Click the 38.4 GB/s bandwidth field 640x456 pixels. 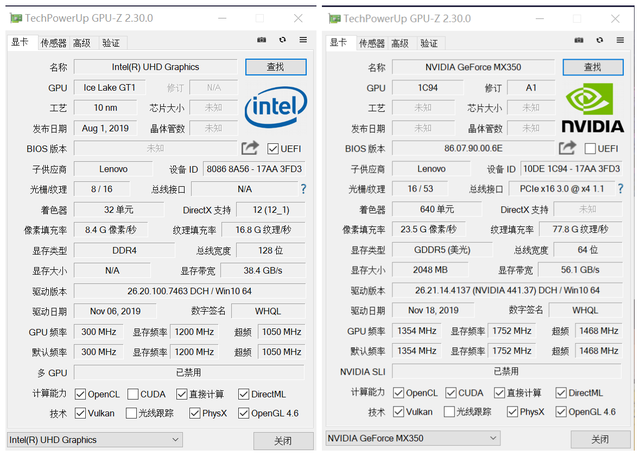263,270
